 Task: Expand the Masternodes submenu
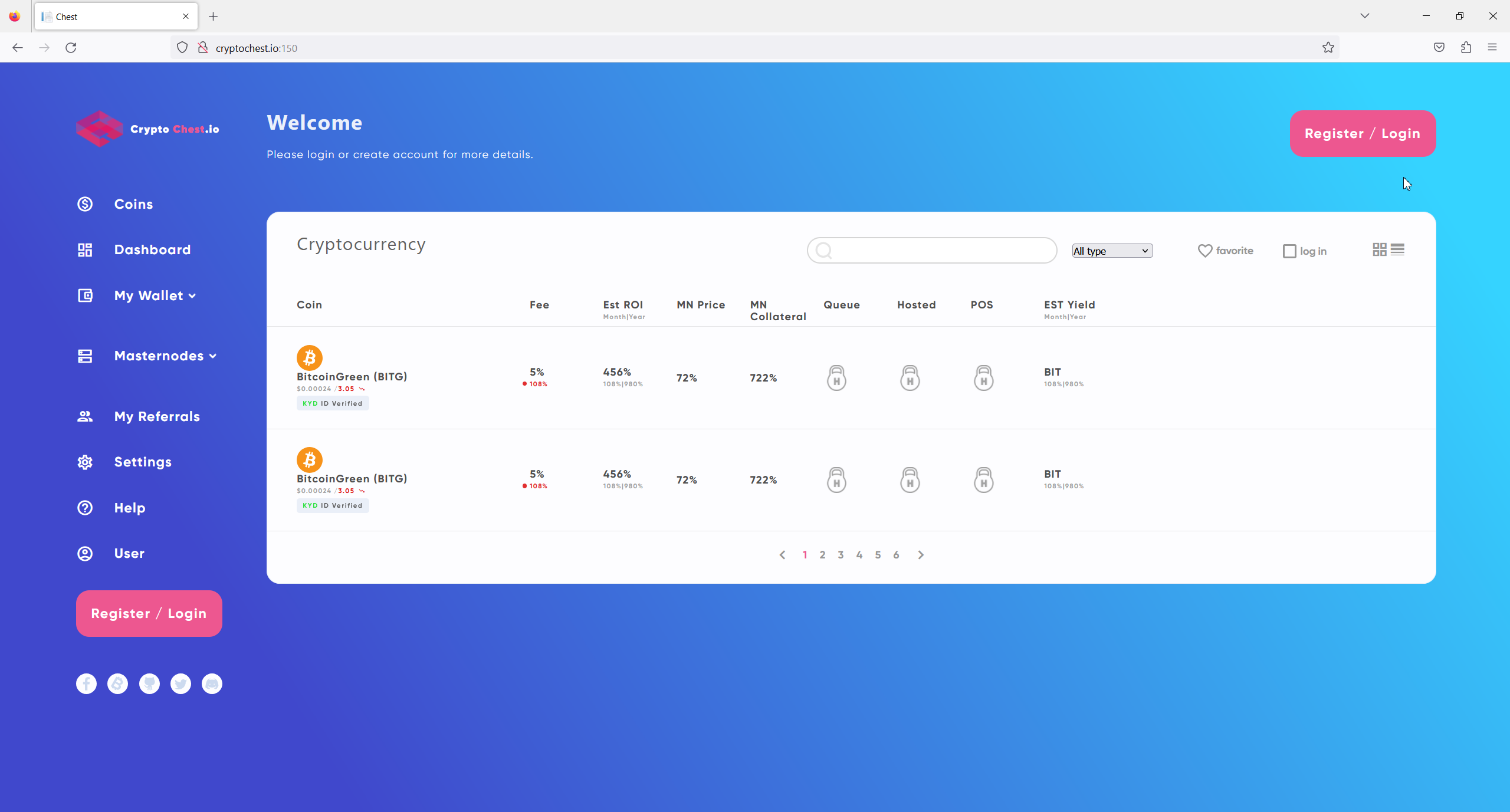[165, 356]
